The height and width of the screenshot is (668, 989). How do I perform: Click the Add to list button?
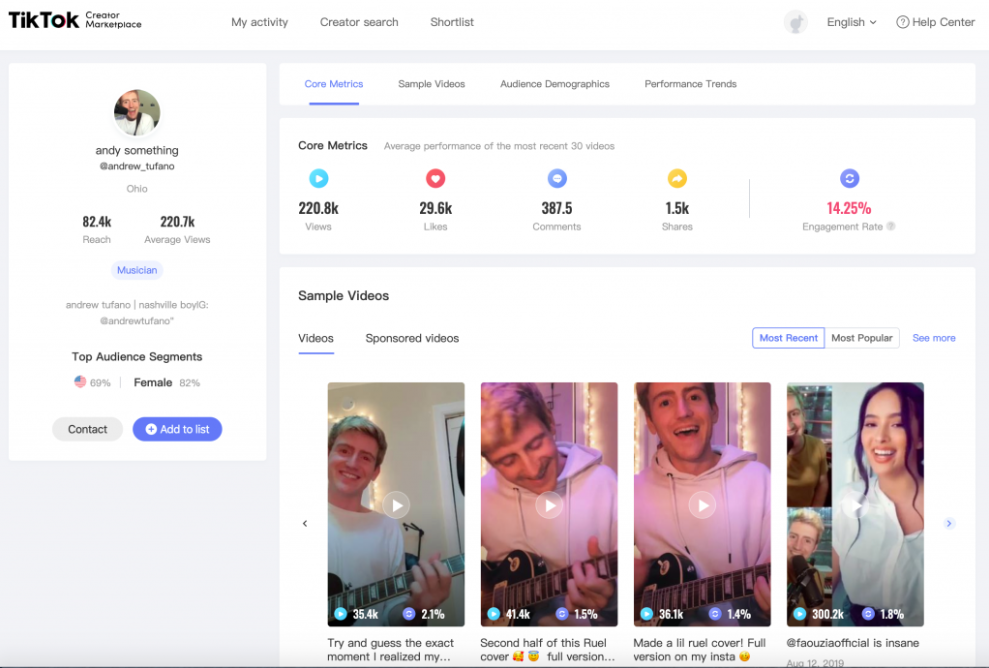[177, 429]
